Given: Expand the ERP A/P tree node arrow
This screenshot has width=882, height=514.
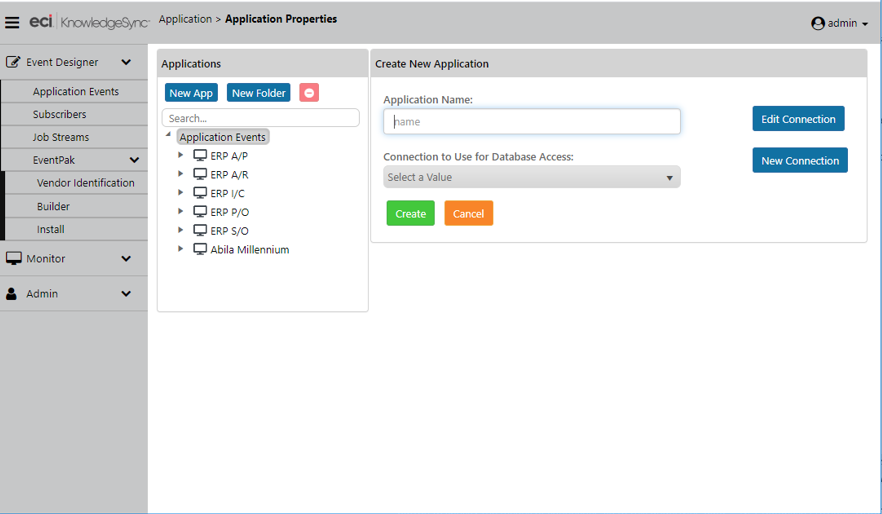Looking at the screenshot, I should (x=181, y=155).
